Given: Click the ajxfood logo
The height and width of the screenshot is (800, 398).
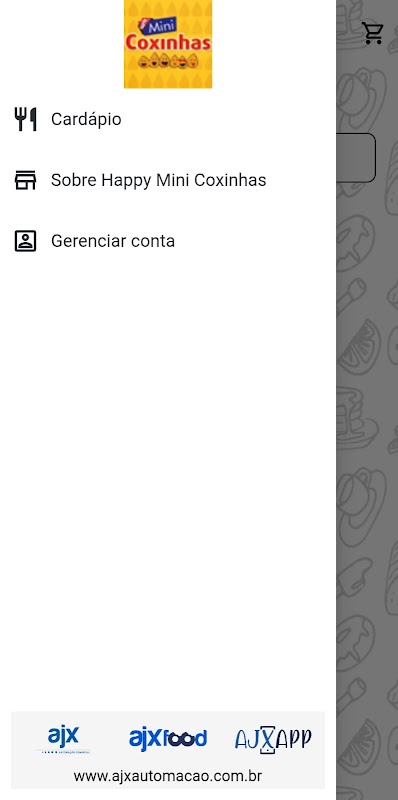Looking at the screenshot, I should [x=167, y=739].
